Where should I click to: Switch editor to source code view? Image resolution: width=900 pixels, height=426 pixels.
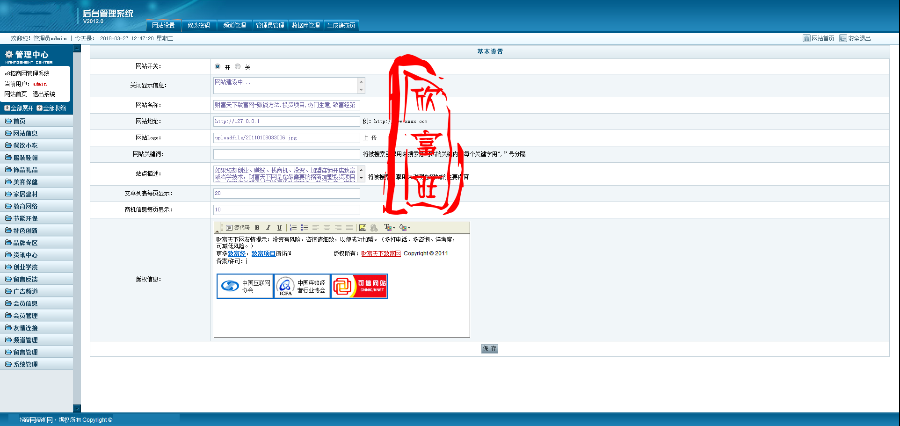pos(238,227)
